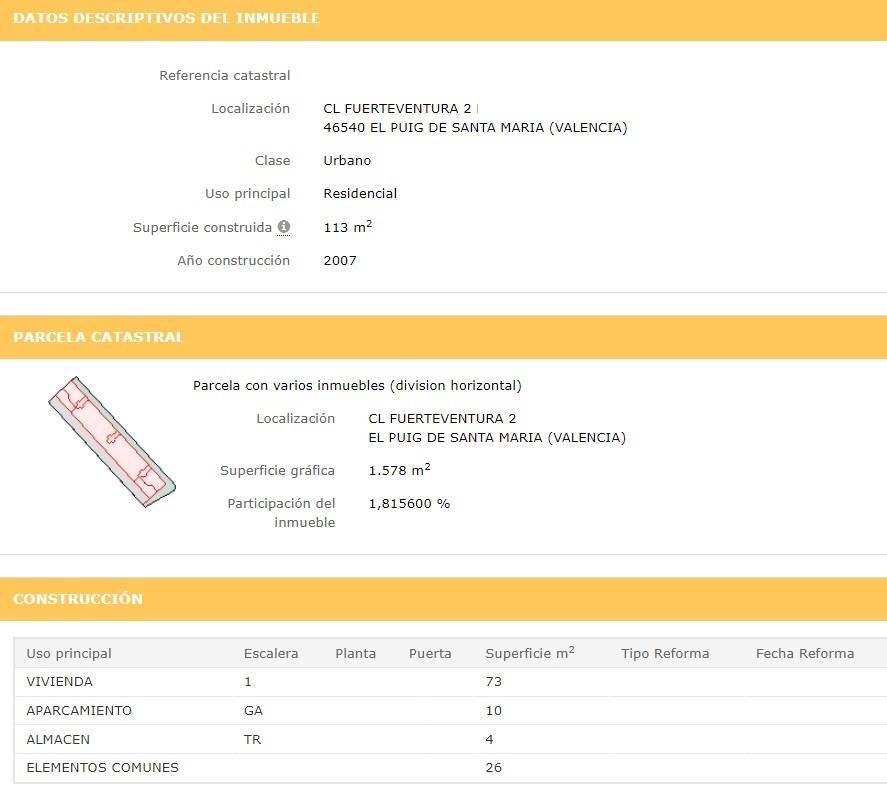Click the 'PARCELA CATASTRAL' section header
Viewport: 887px width, 788px height.
[x=98, y=337]
